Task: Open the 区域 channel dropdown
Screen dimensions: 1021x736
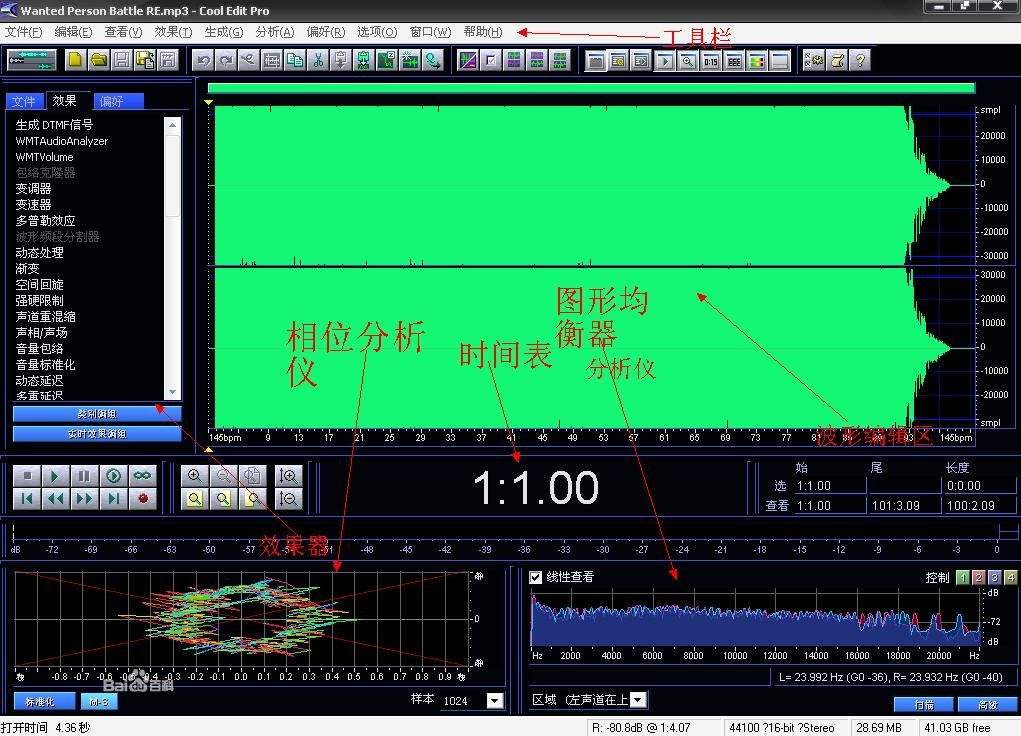Action: (638, 700)
